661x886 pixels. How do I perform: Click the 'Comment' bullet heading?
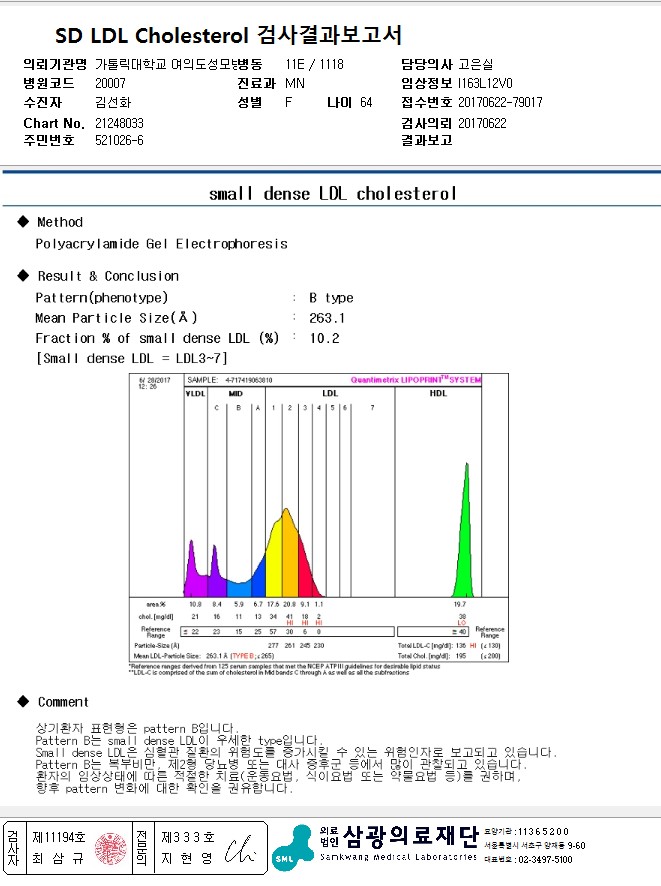(63, 702)
